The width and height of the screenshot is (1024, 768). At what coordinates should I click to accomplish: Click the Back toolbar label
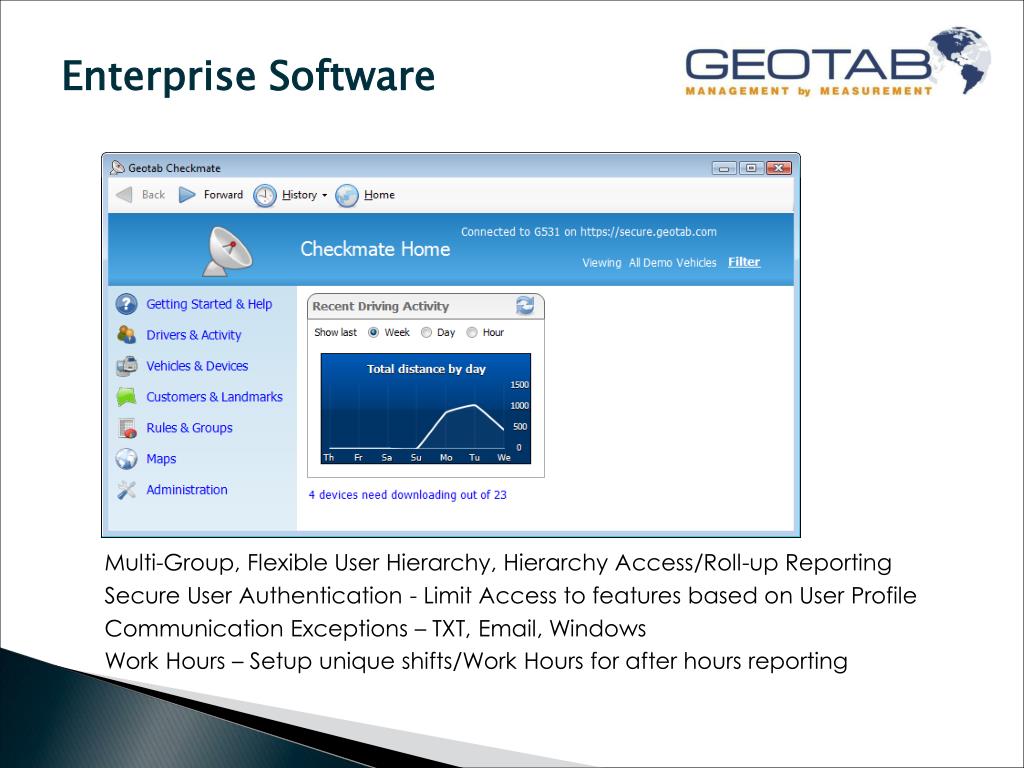[x=153, y=195]
